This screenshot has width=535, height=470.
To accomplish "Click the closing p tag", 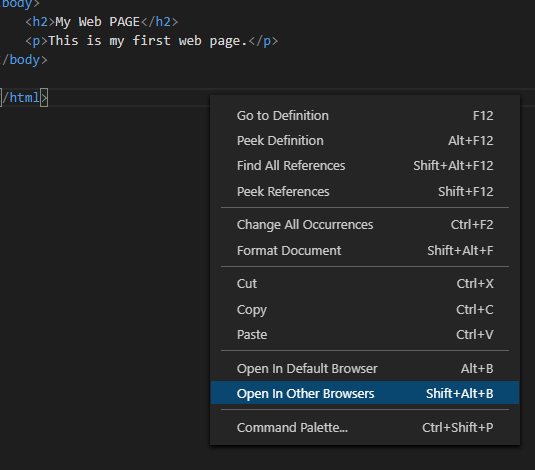I will (x=263, y=41).
